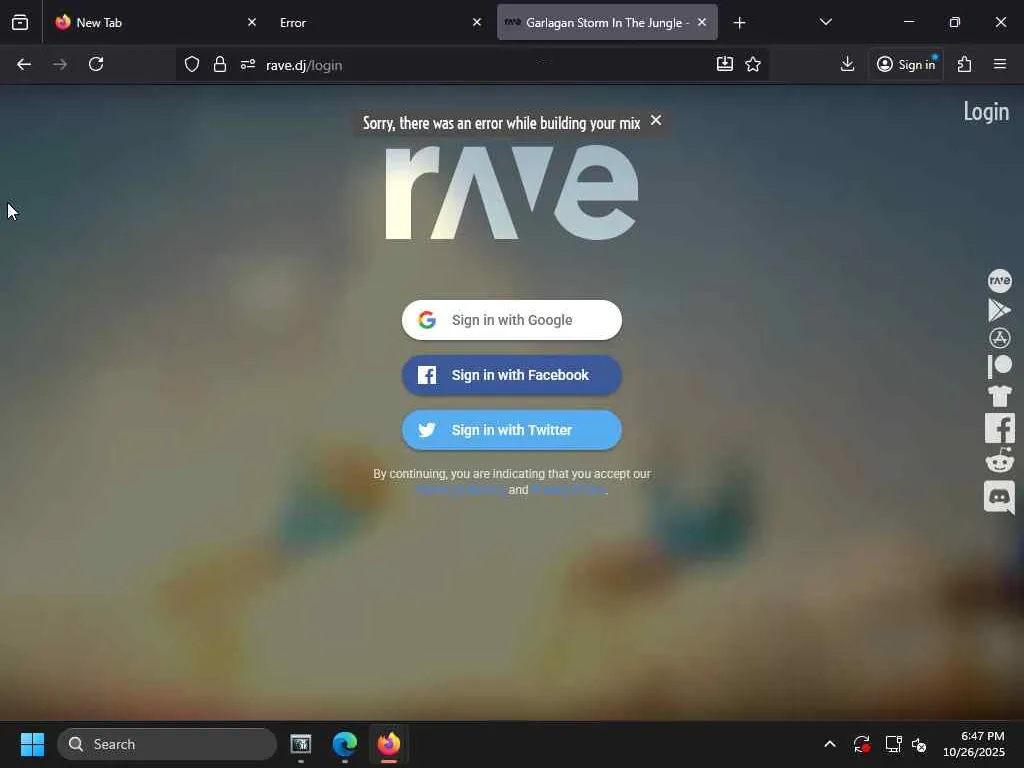Screen dimensions: 1024x768
Task: Click the Firefox account Sign in button
Action: (x=906, y=64)
